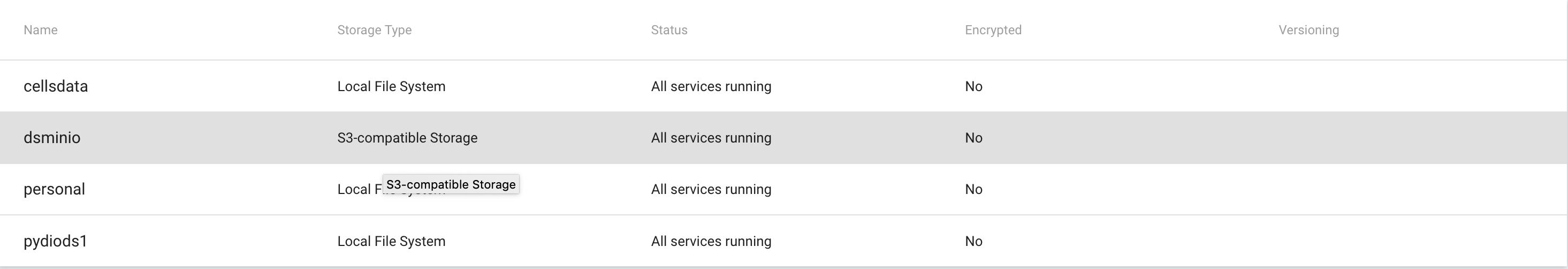The height and width of the screenshot is (269, 1568).
Task: Sort by the Storage Type column header
Action: [375, 30]
